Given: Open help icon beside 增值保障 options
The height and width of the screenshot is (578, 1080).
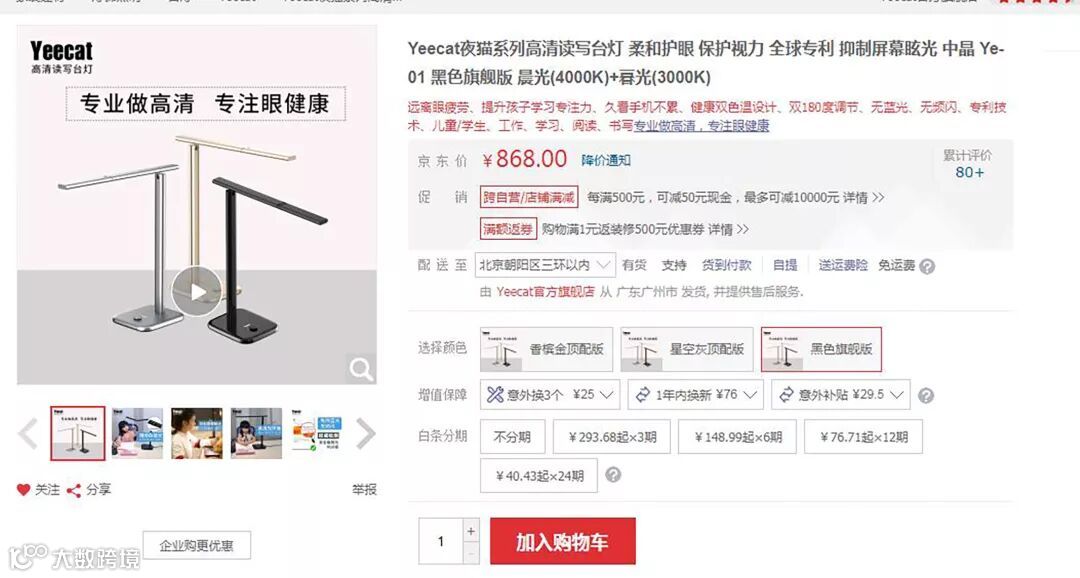Looking at the screenshot, I should click(x=926, y=395).
